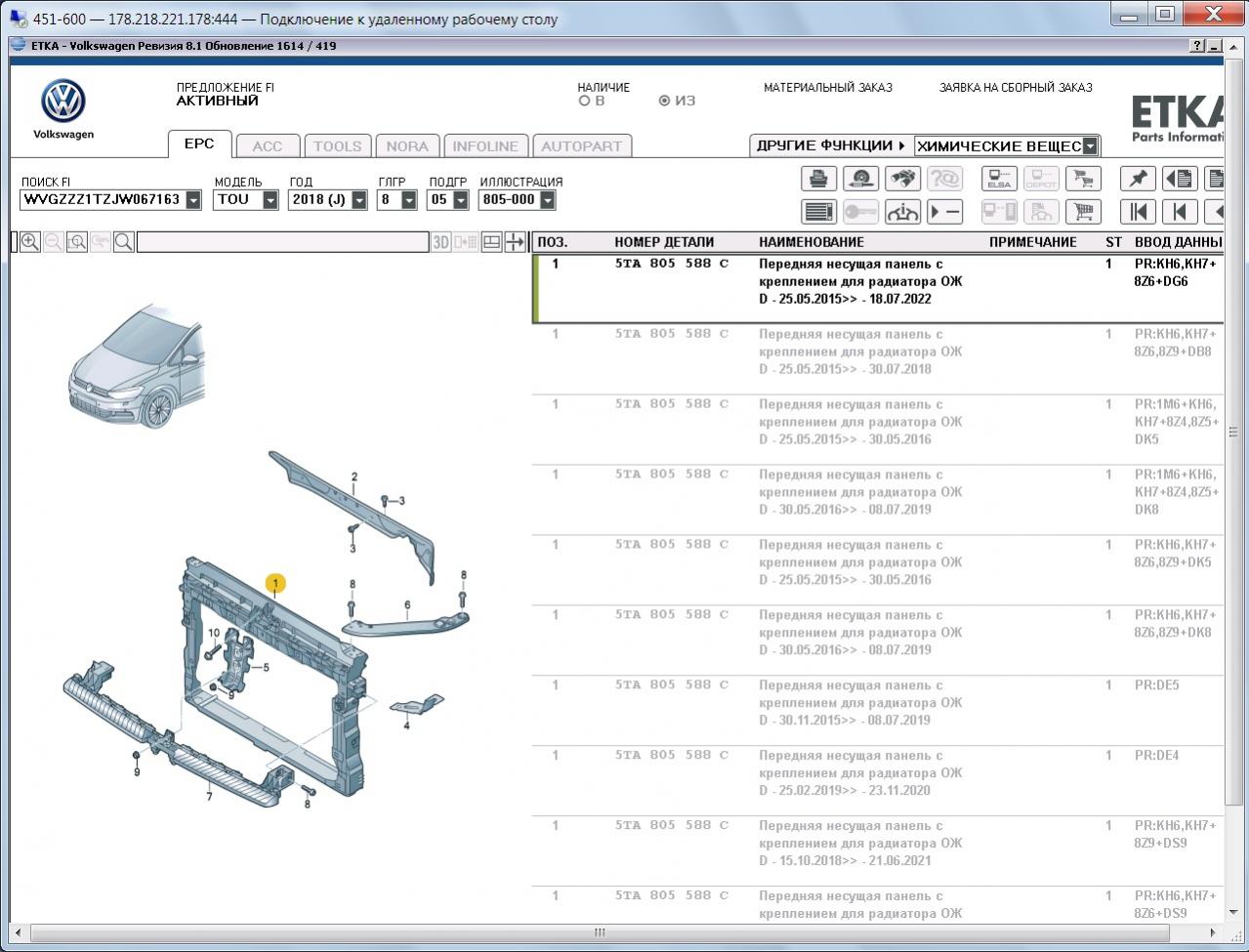Sort by НАИМЕНОВАНИЕ column header
Viewport: 1249px width, 952px height.
pyautogui.click(x=812, y=242)
